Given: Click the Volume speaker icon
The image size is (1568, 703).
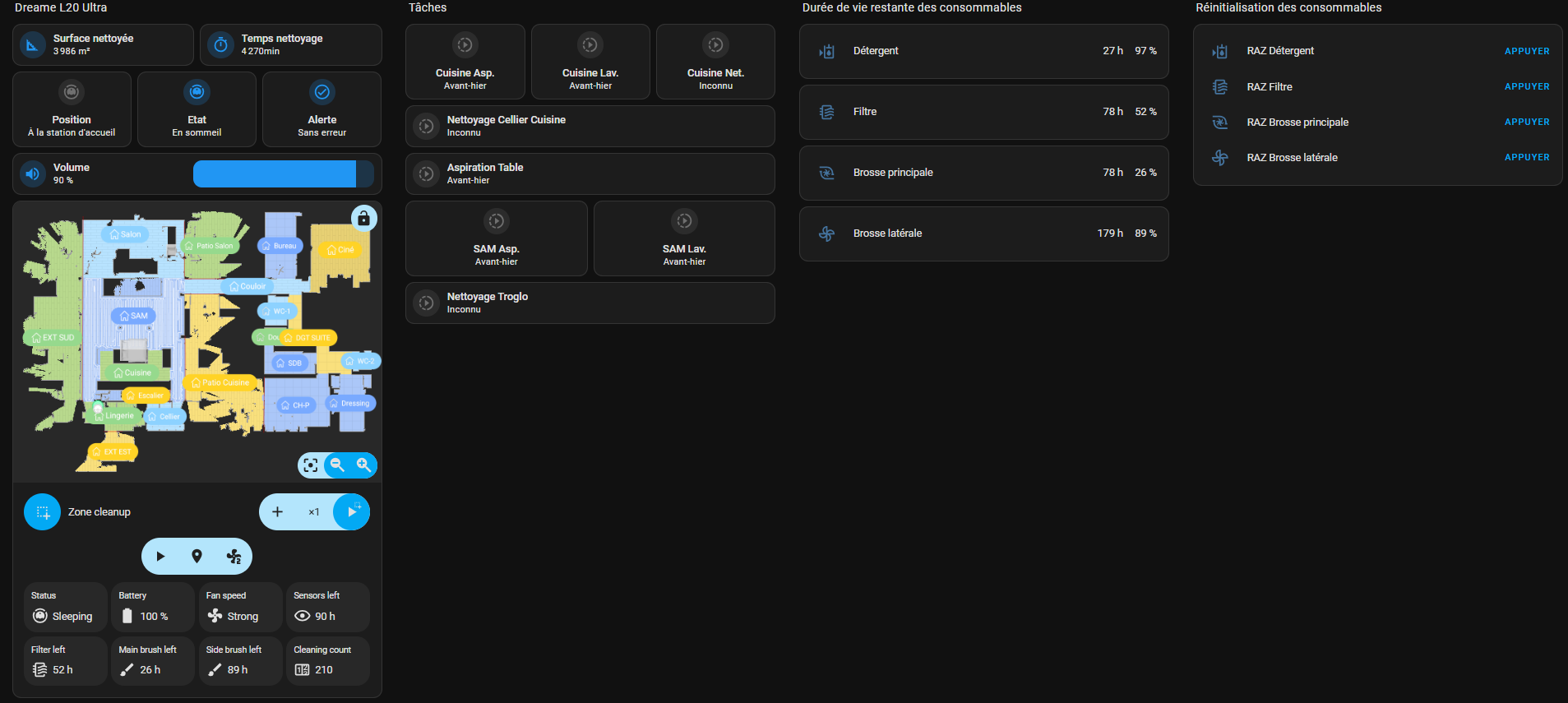Looking at the screenshot, I should pos(33,173).
